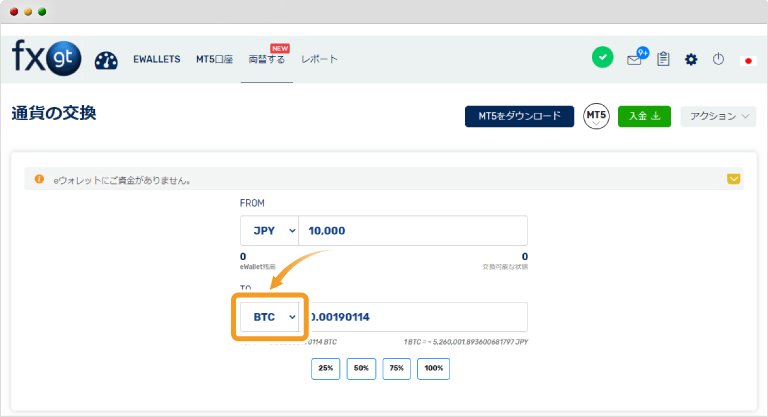The height and width of the screenshot is (417, 768).
Task: Click the power logout icon
Action: click(718, 59)
